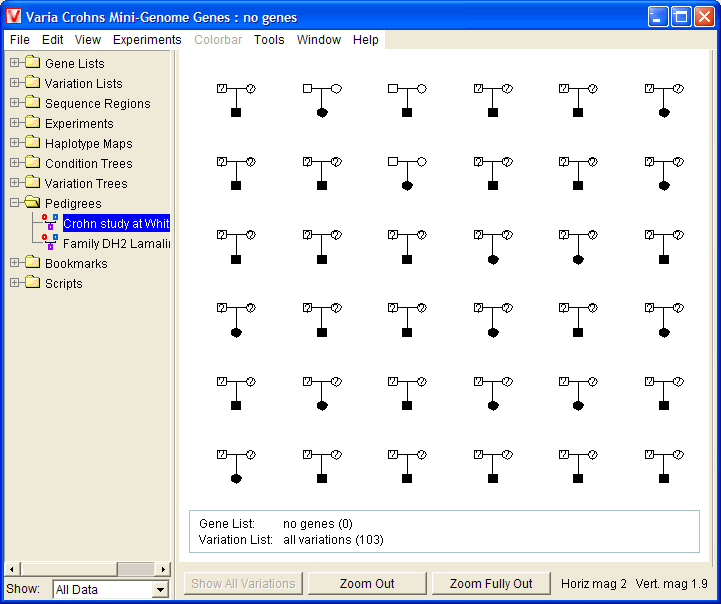
Task: Click the Zoom Fully Out button
Action: point(491,583)
